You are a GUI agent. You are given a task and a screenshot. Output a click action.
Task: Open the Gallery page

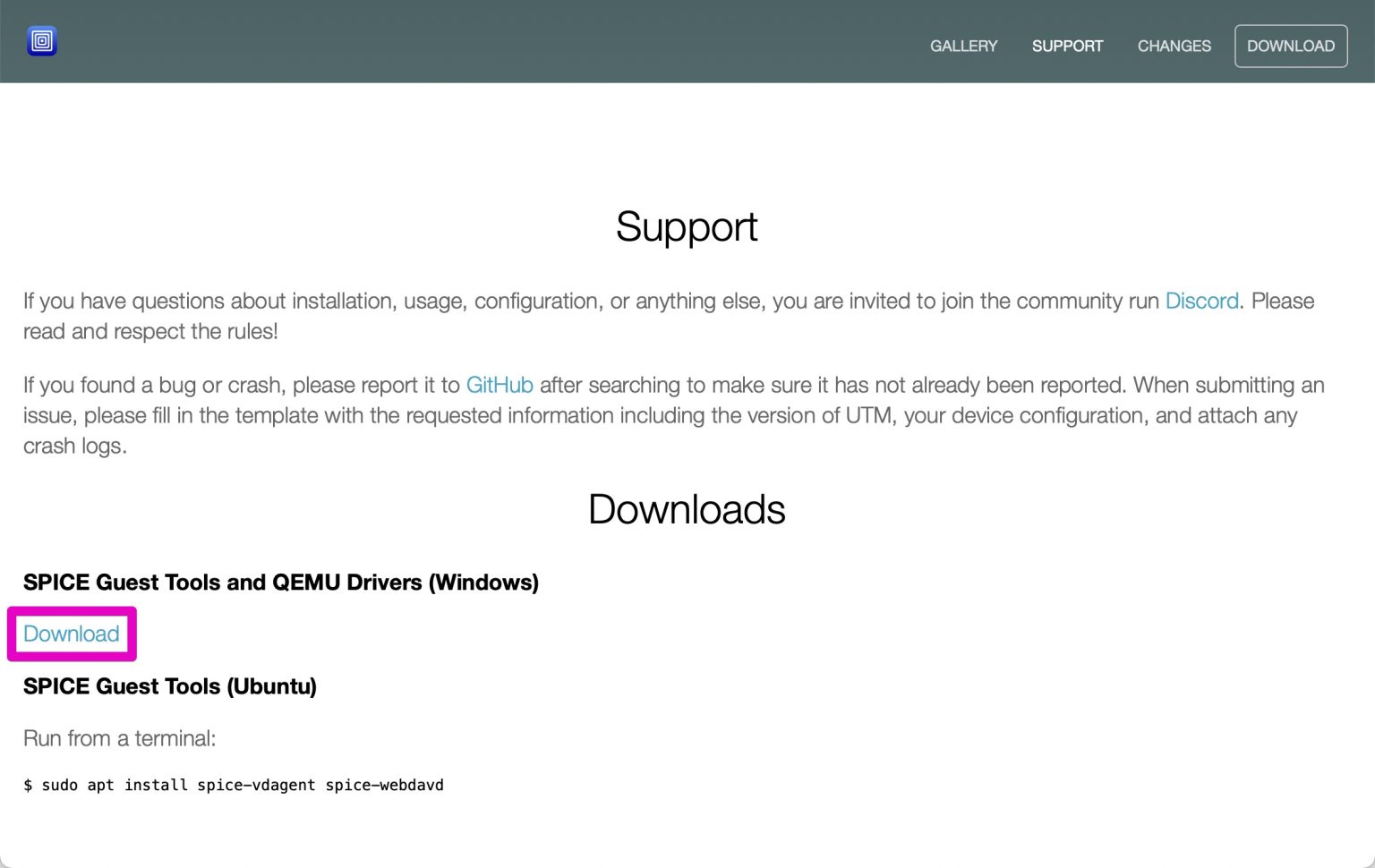click(963, 46)
